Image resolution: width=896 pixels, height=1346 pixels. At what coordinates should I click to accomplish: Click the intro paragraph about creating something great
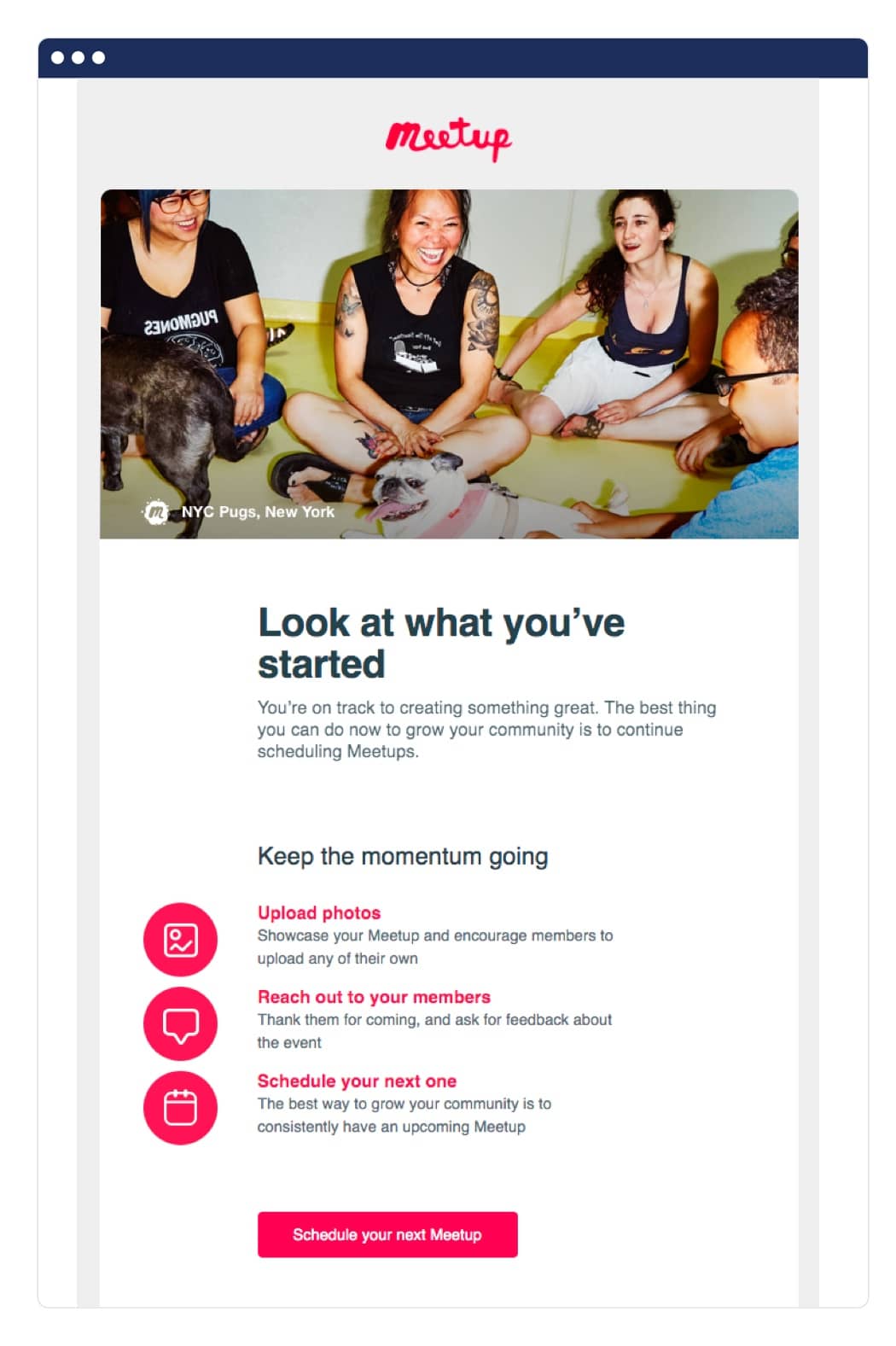(486, 730)
